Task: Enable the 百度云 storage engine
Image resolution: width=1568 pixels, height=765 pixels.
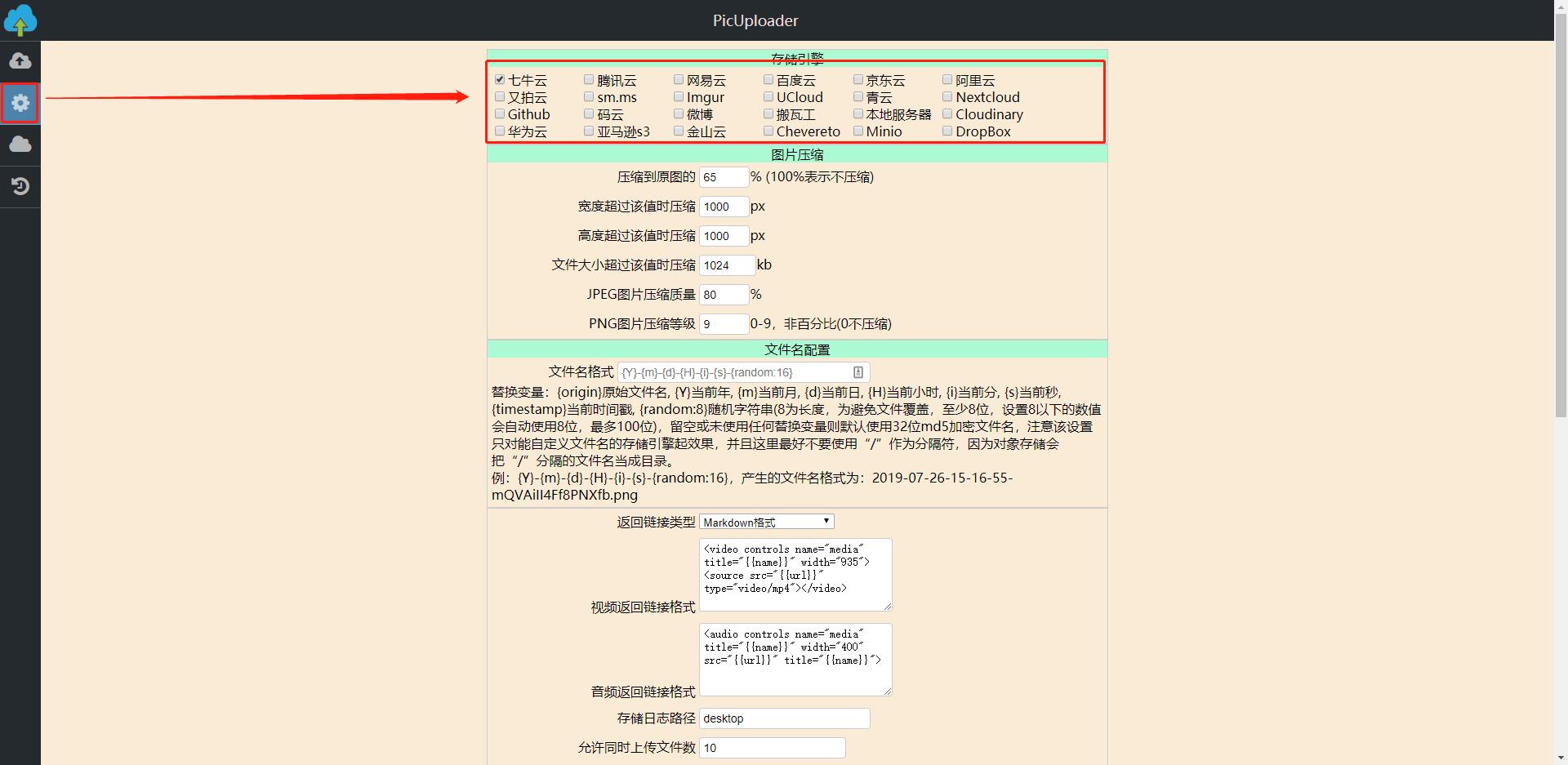Action: click(768, 80)
